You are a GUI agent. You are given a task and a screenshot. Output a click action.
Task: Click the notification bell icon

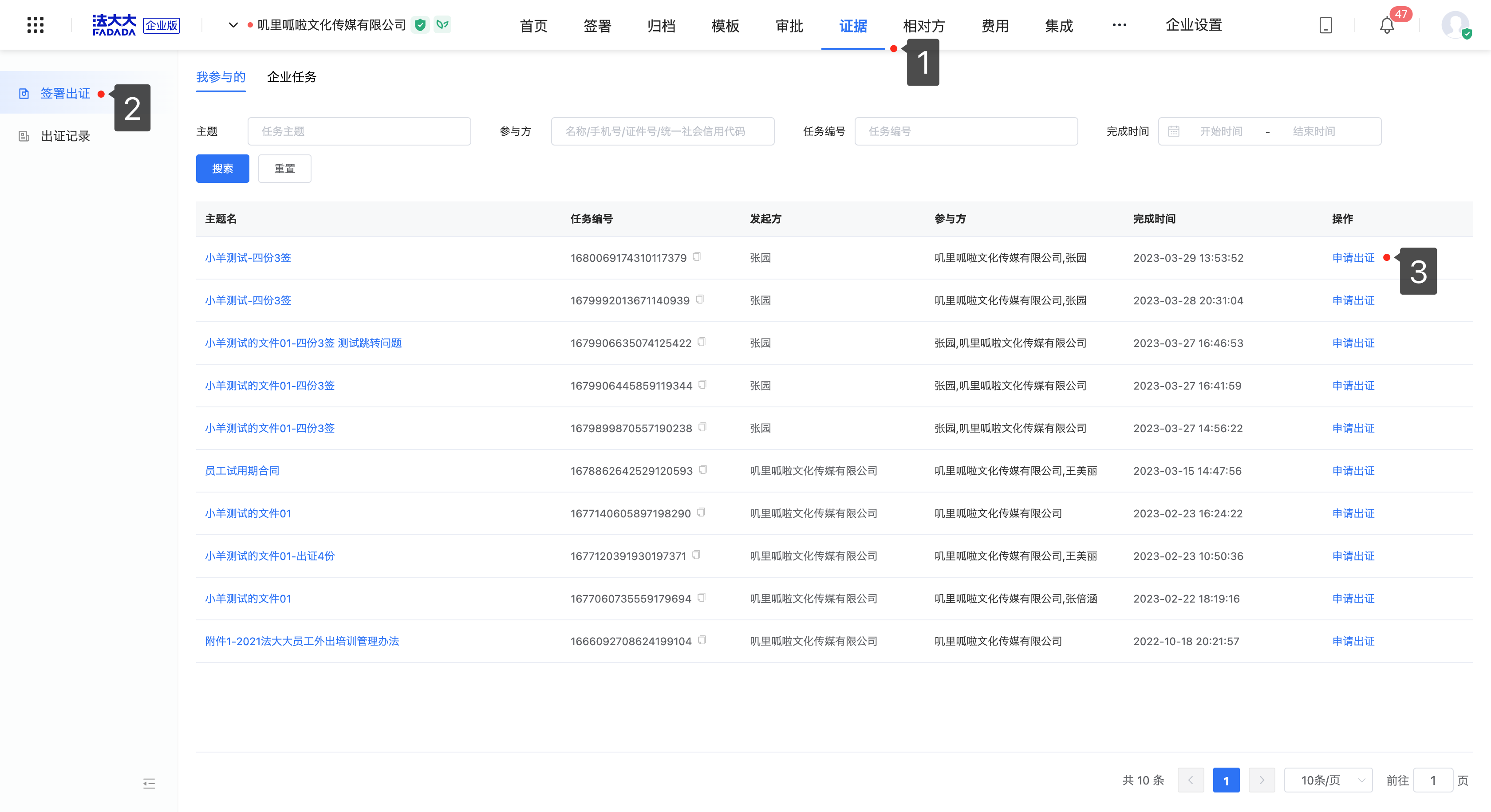click(1387, 25)
